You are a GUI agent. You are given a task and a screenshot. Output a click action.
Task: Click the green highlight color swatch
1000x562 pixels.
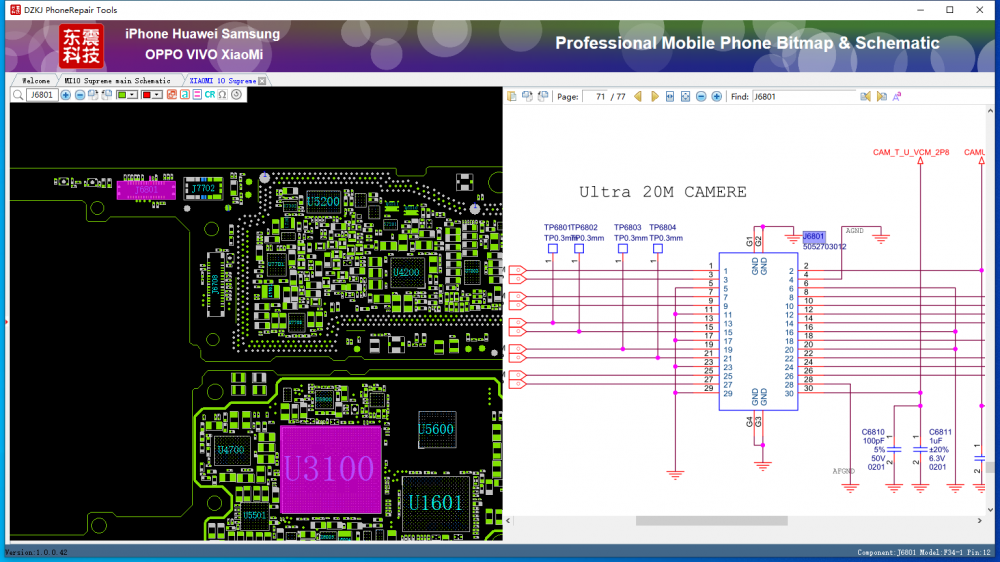(x=122, y=95)
